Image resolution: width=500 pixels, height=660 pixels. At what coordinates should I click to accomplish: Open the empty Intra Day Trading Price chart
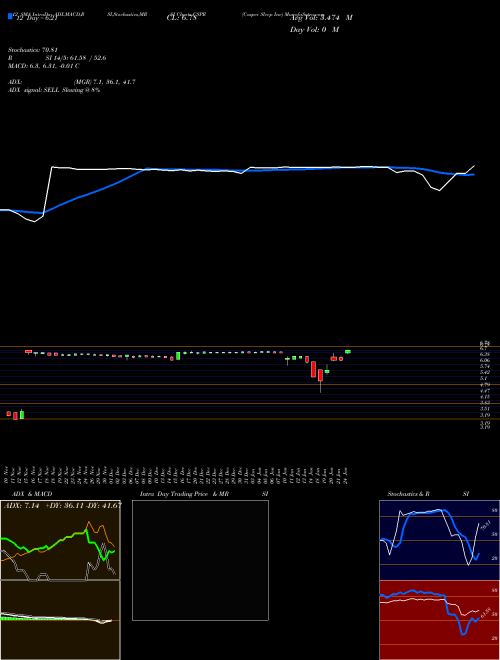[x=200, y=560]
